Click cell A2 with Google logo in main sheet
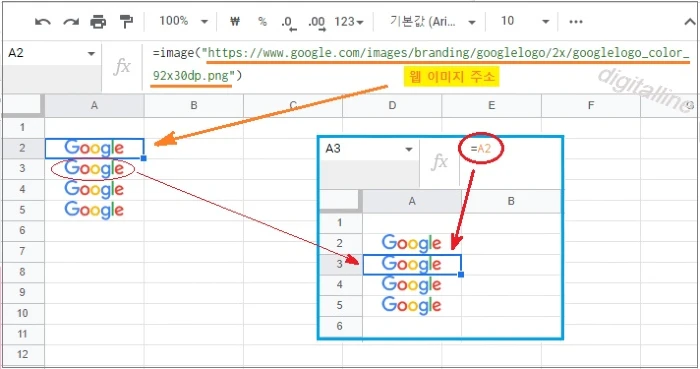Image resolution: width=700 pixels, height=369 pixels. pos(94,148)
